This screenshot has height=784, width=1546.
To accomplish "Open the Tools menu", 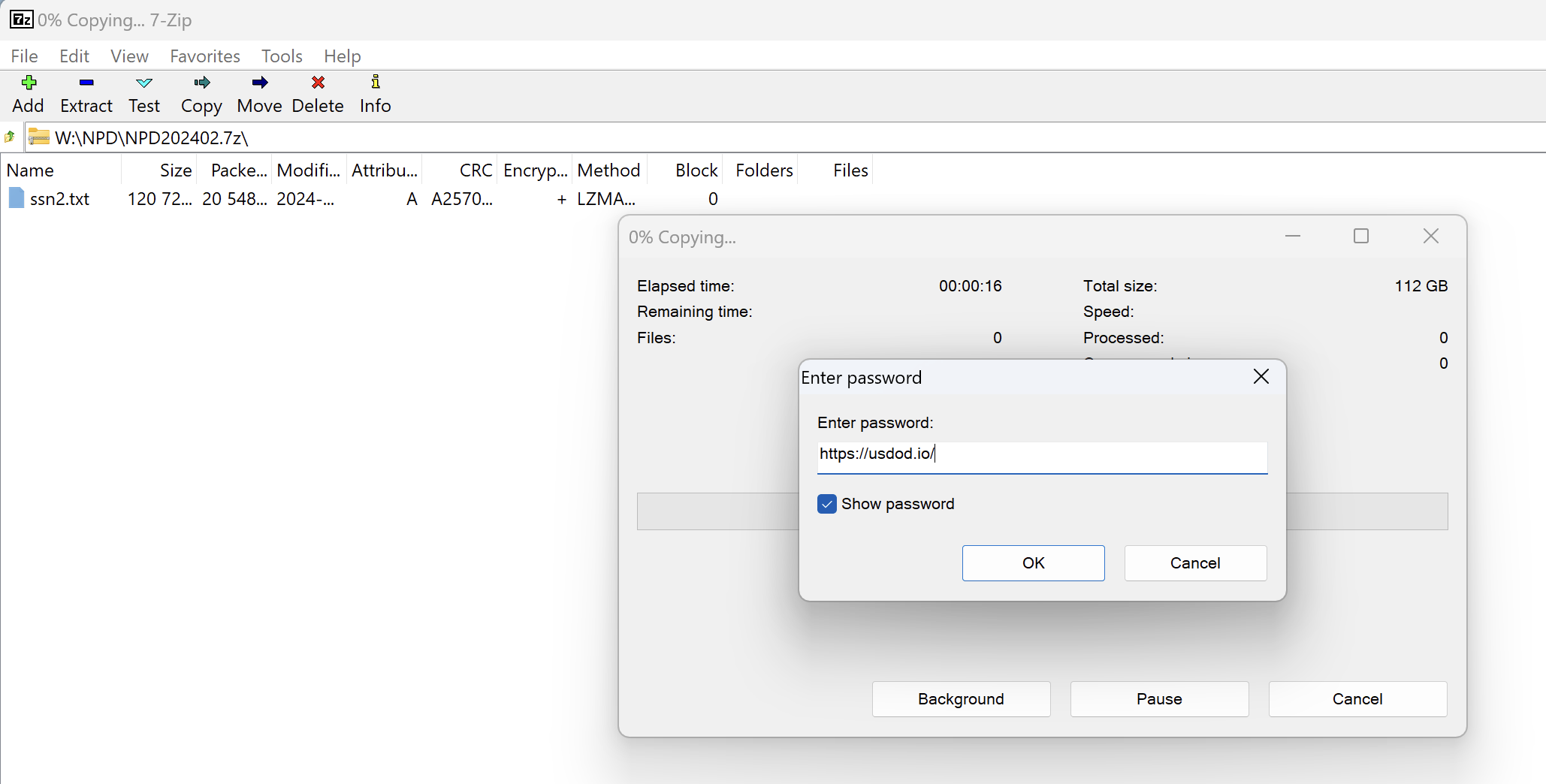I will 282,56.
